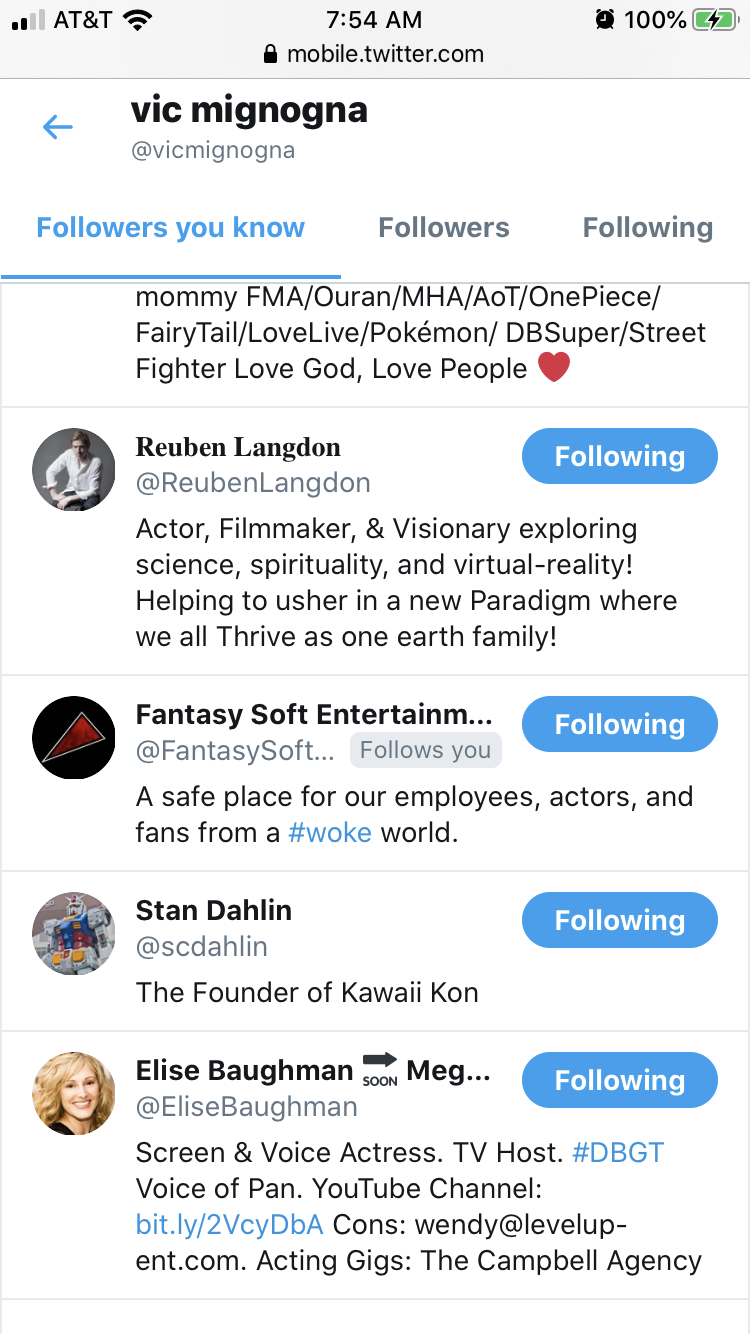Open the #DBGT hashtag link
Viewport: 750px width, 1334px height.
click(618, 1153)
